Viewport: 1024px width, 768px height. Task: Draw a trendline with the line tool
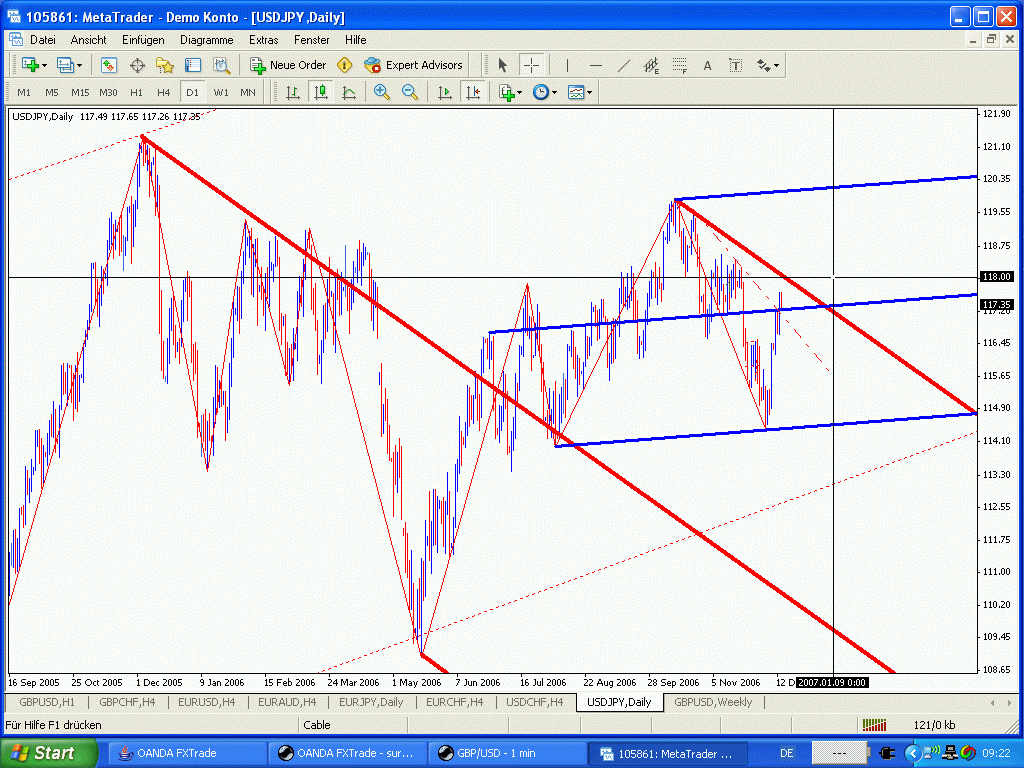[x=624, y=65]
